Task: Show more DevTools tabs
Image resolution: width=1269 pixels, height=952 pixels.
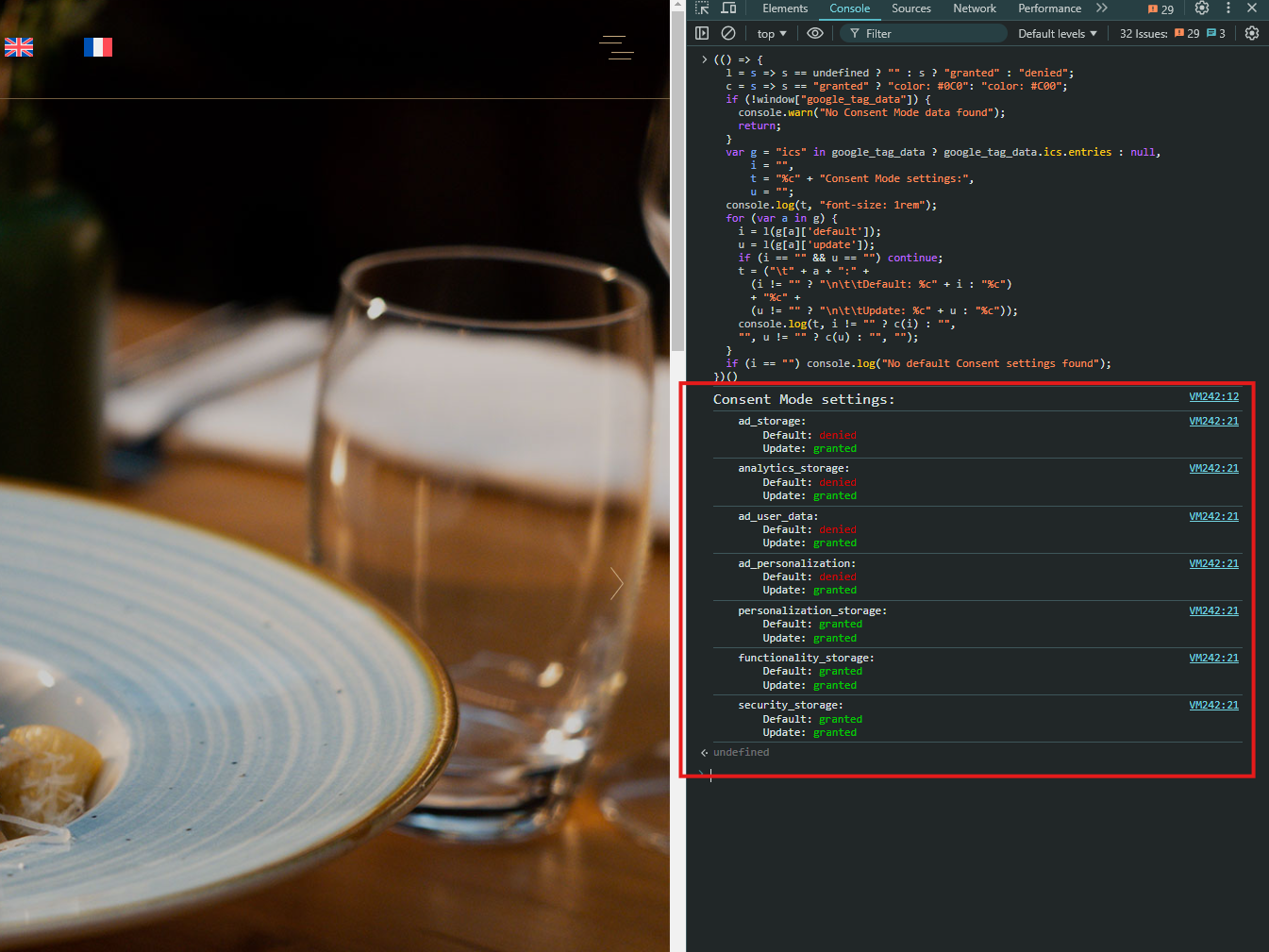Action: coord(1102,8)
